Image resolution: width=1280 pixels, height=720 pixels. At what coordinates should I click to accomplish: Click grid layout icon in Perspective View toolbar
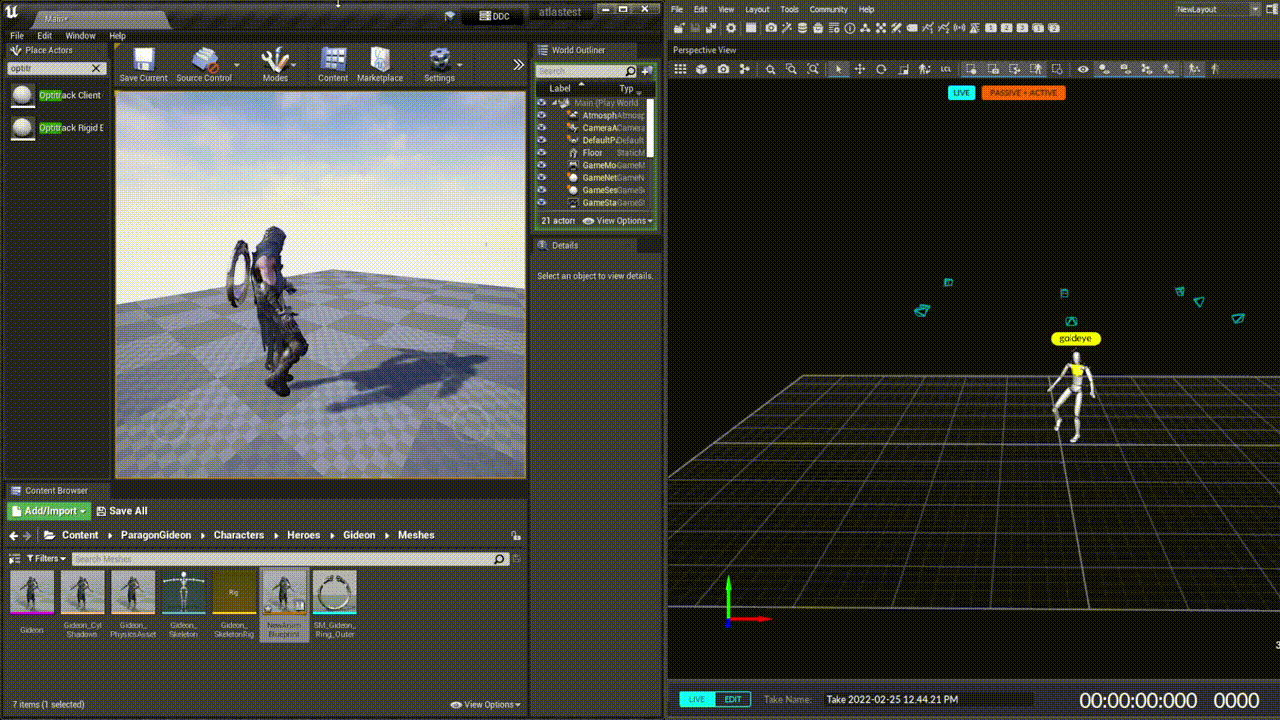tap(680, 69)
